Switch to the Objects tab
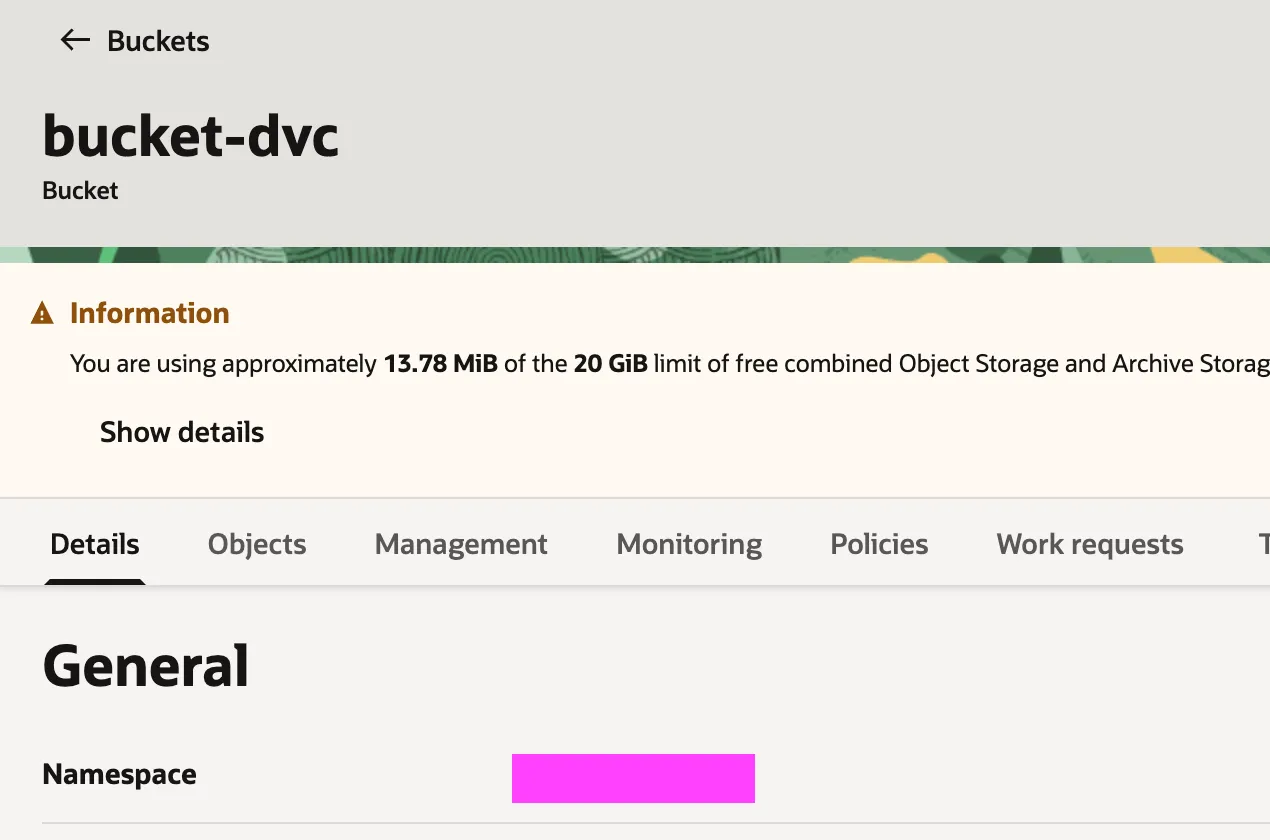Image resolution: width=1270 pixels, height=840 pixels. click(257, 544)
